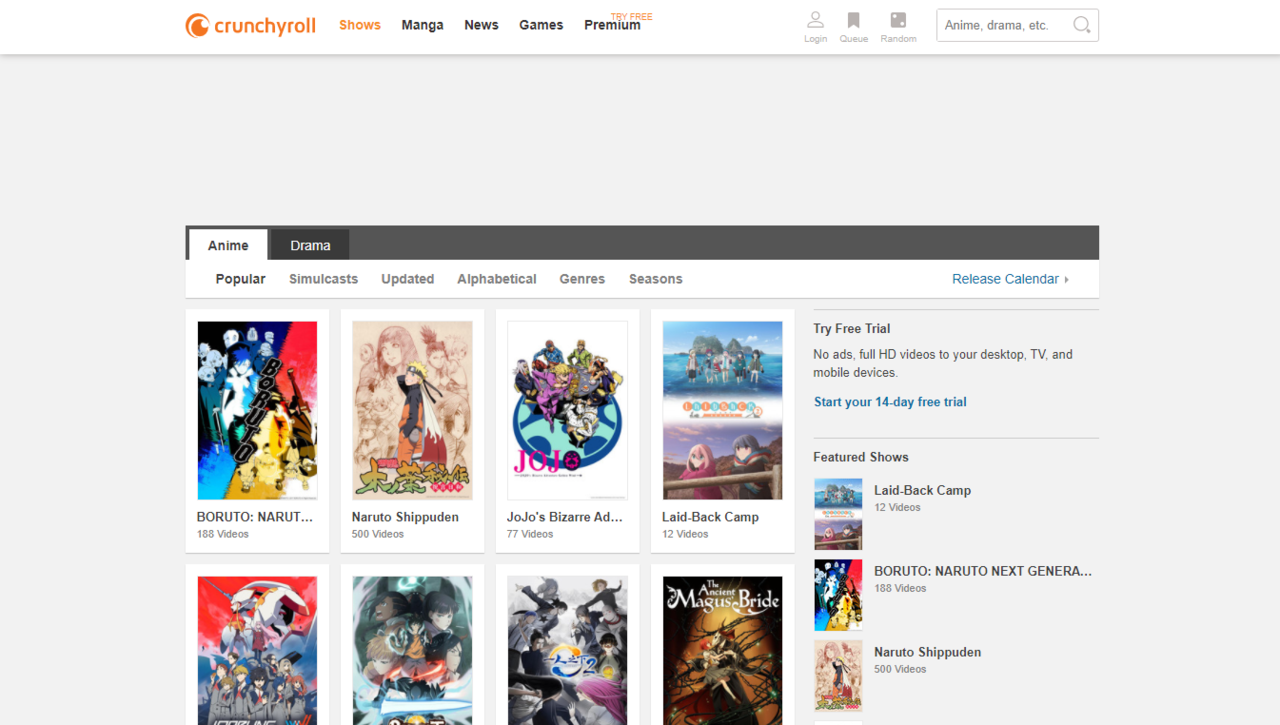Click the 77 Videos text under JoJo
Image resolution: width=1280 pixels, height=725 pixels.
(x=530, y=534)
